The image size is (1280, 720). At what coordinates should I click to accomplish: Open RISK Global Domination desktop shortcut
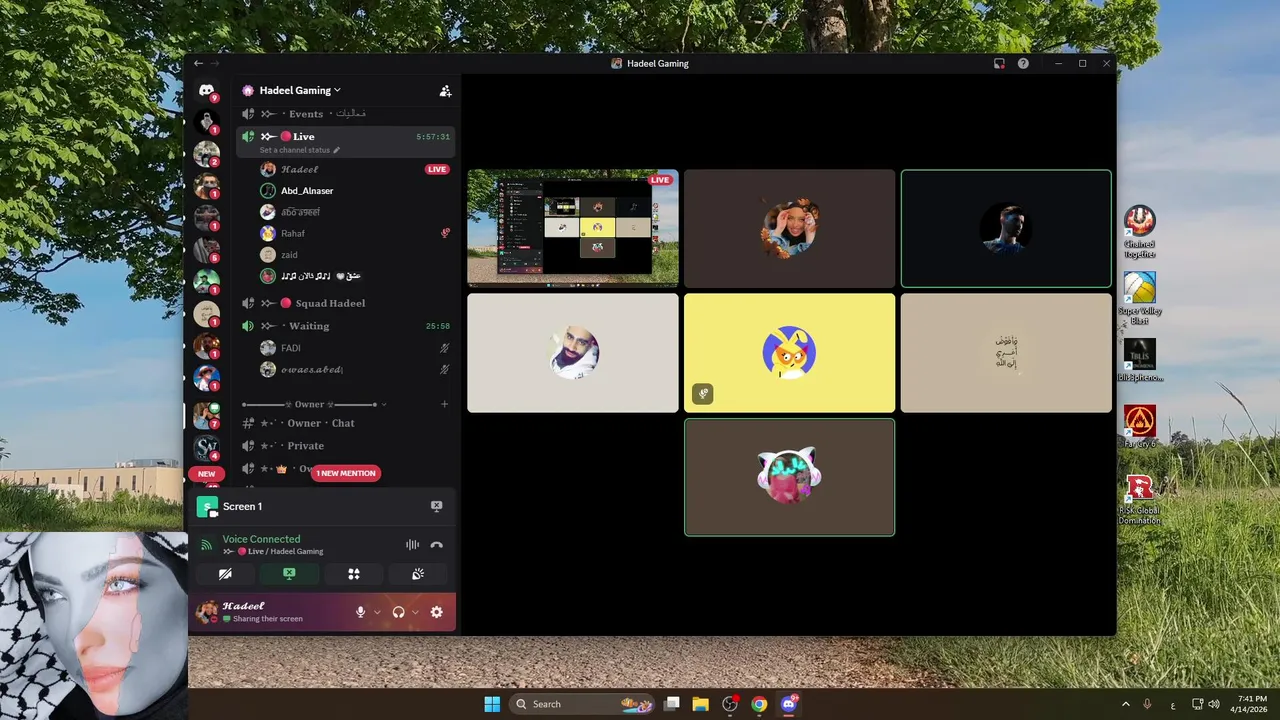coord(1139,499)
